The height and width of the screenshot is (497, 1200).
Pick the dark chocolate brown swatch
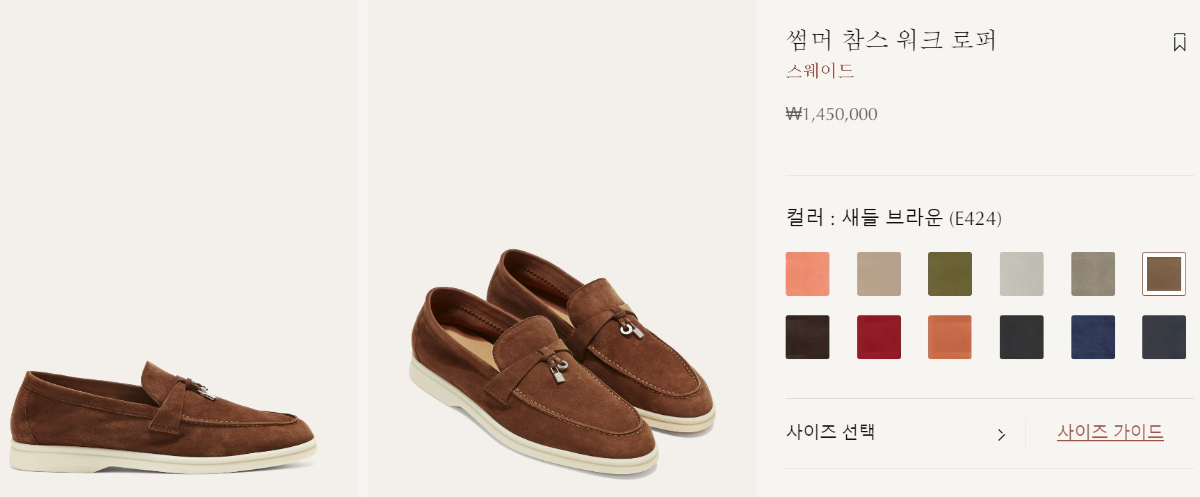point(808,337)
